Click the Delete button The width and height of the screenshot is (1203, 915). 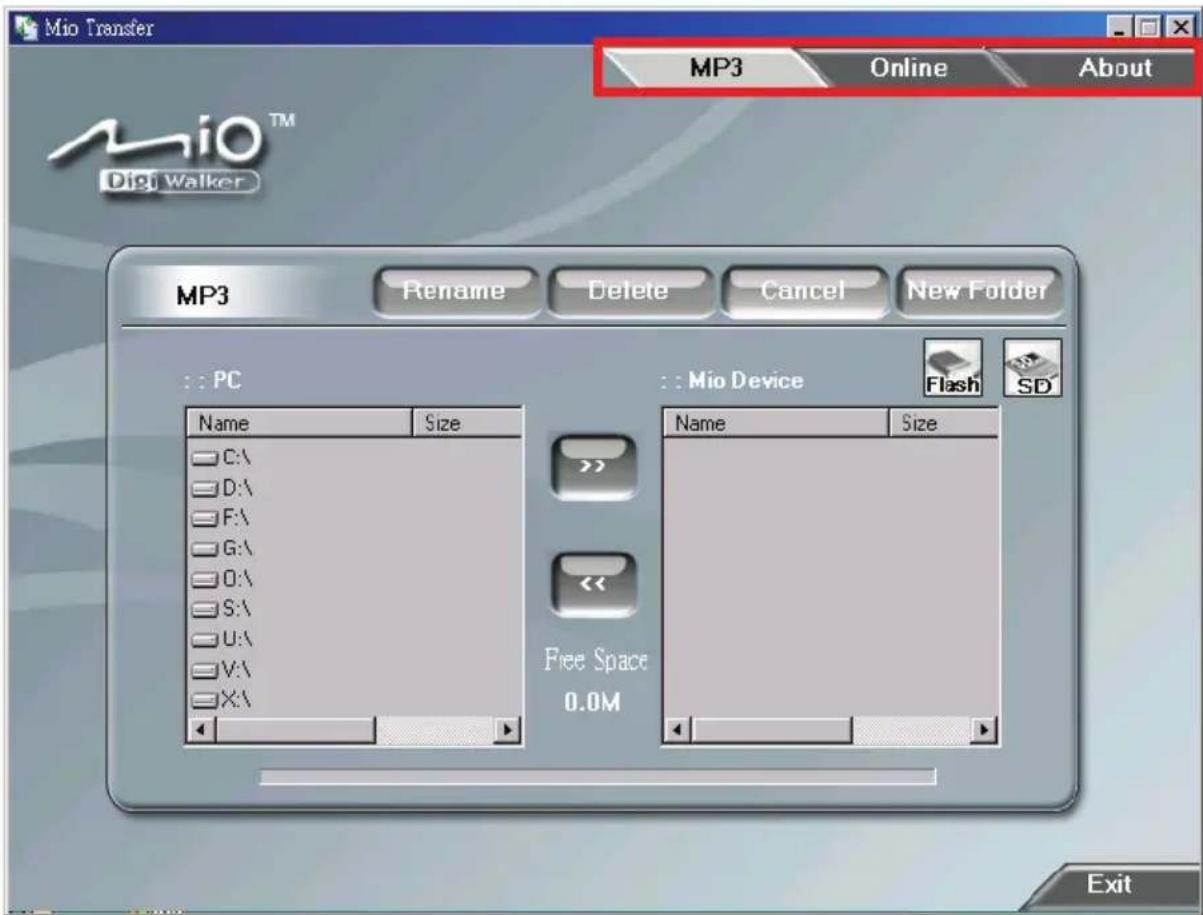click(x=630, y=291)
